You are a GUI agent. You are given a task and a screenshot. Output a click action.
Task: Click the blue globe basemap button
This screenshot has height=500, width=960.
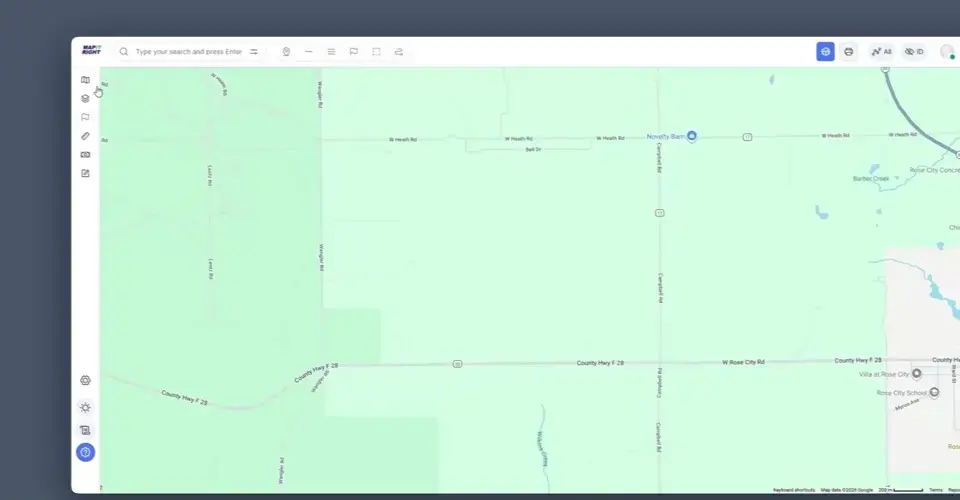coord(825,51)
